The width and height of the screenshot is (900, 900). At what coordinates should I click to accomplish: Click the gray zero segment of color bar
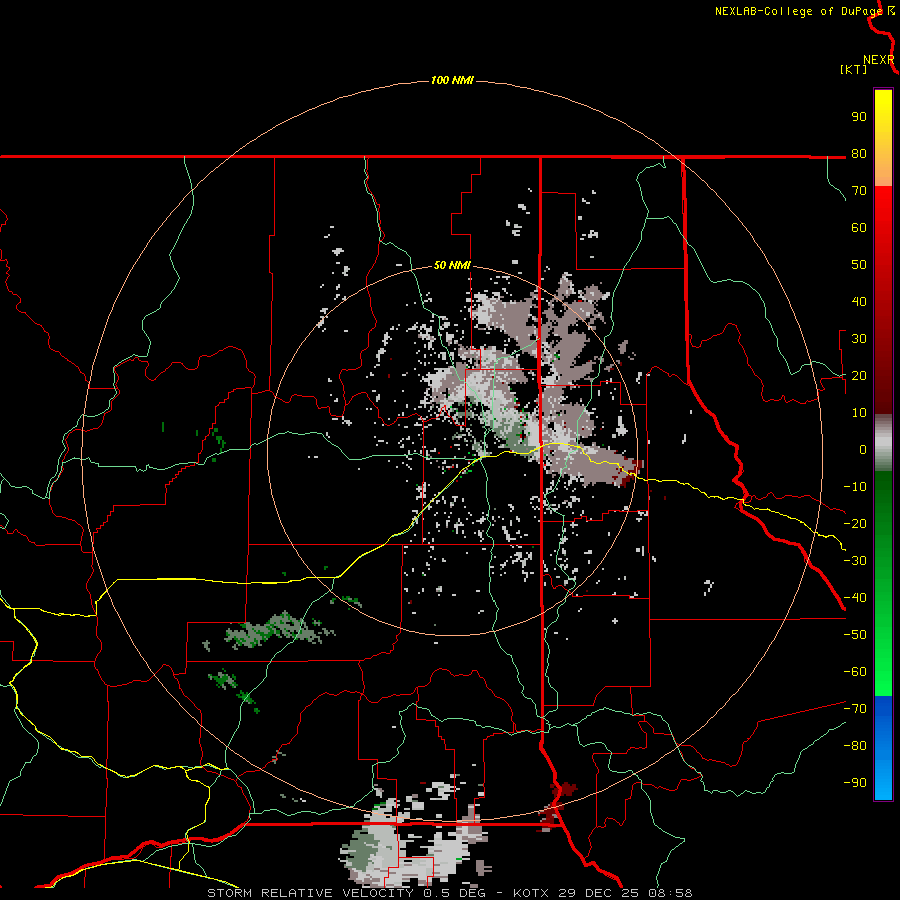point(883,443)
